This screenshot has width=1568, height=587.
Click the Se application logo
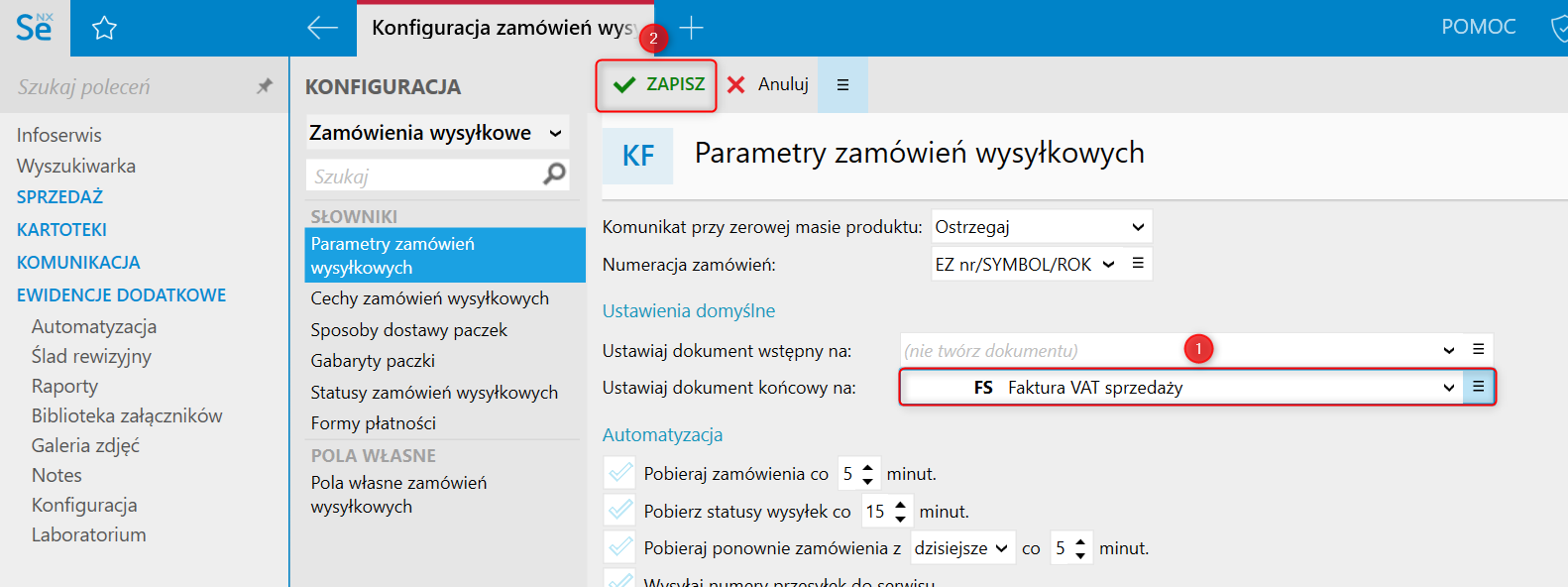[x=35, y=27]
